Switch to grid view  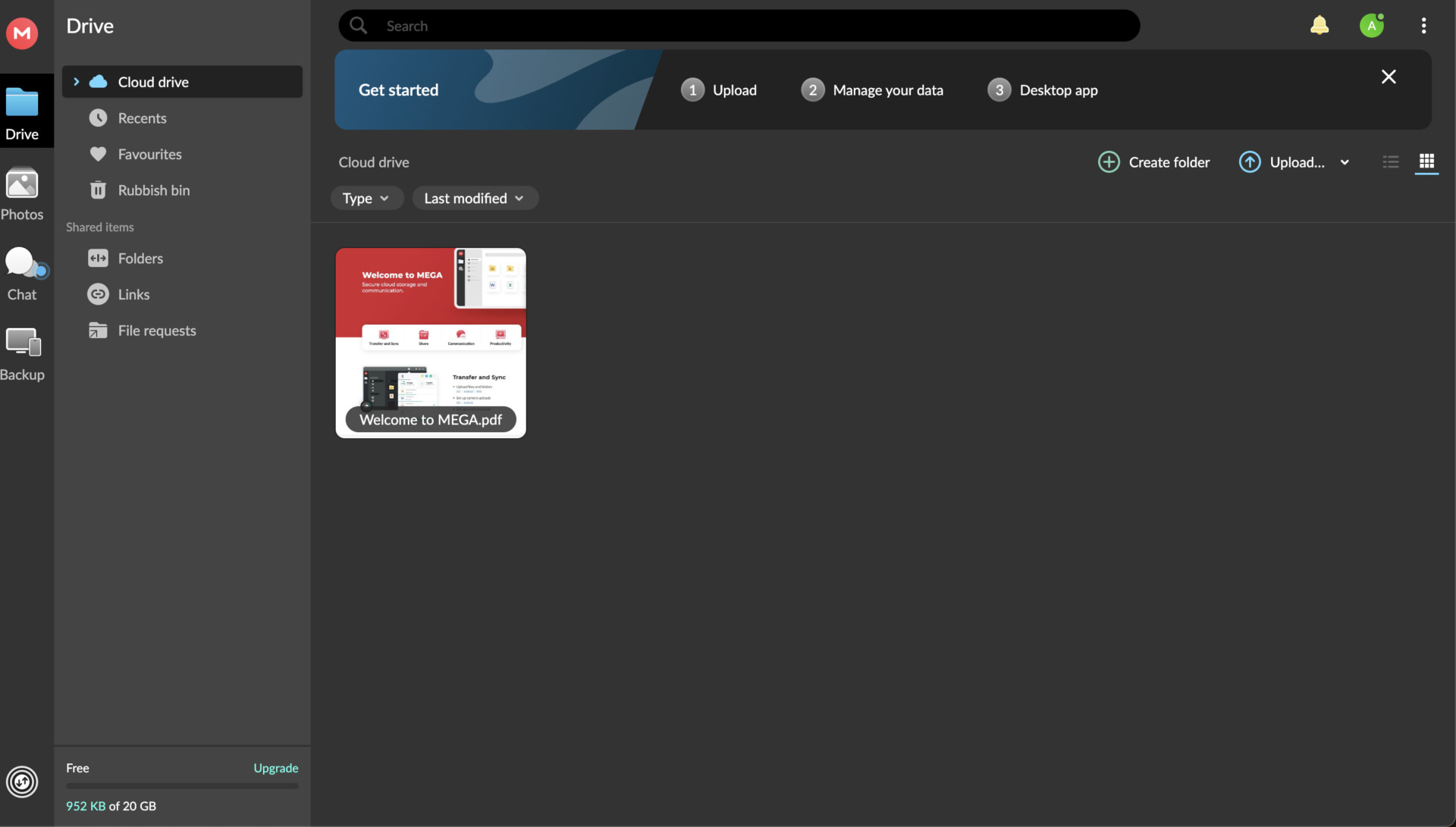coord(1426,162)
